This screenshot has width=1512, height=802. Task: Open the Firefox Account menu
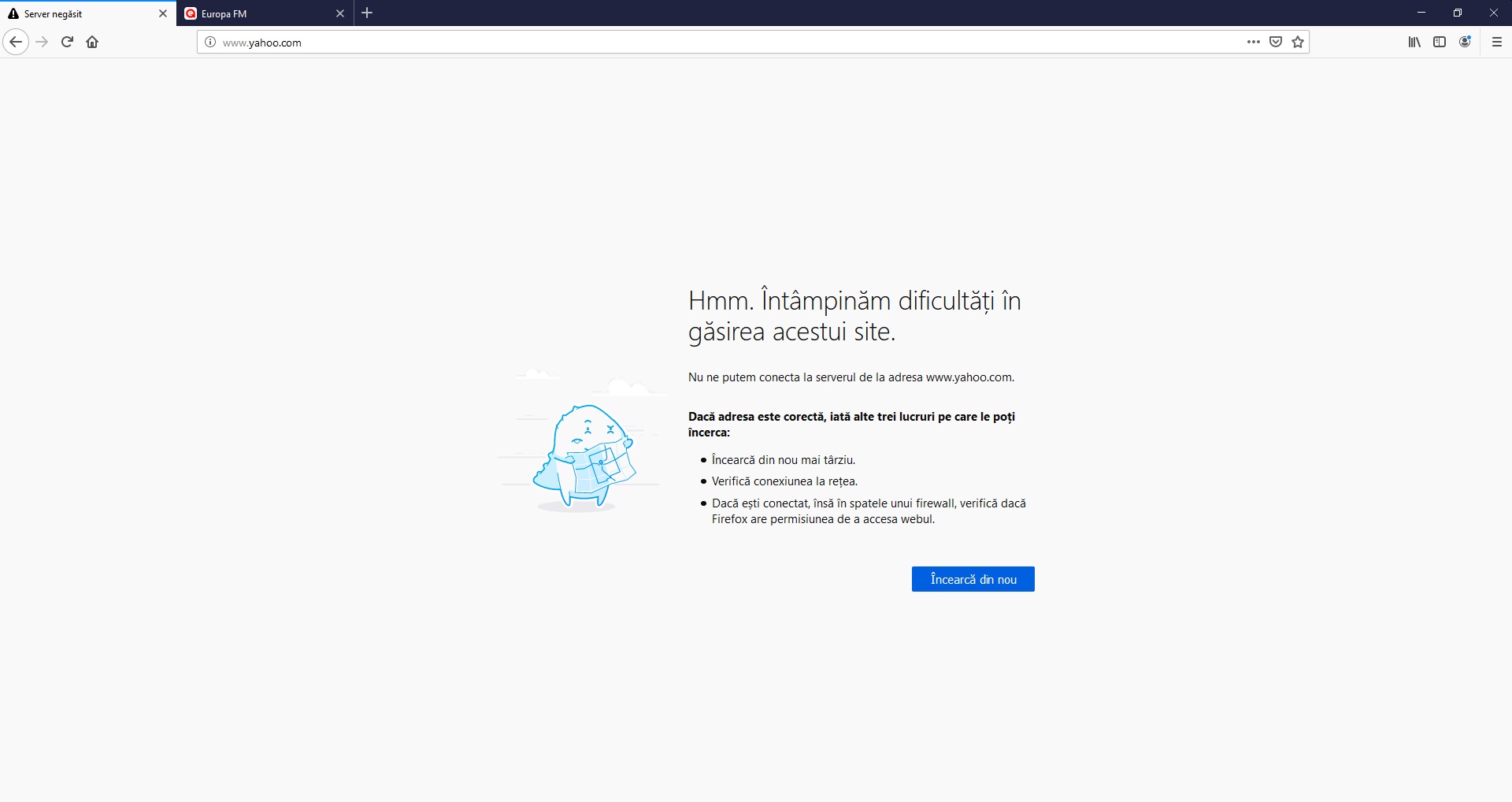point(1465,43)
